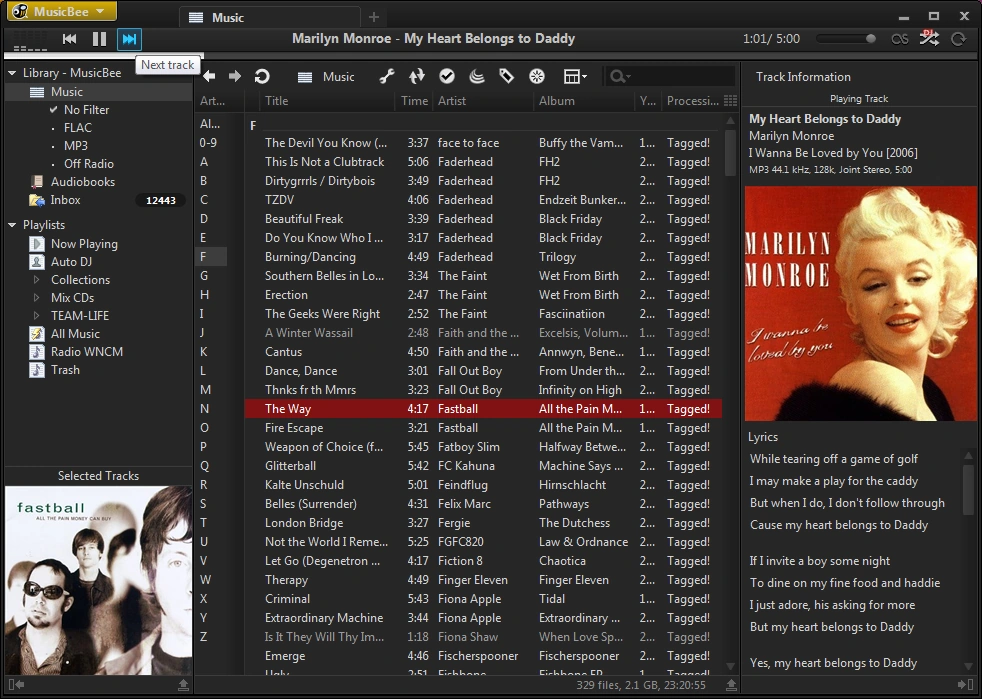The width and height of the screenshot is (982, 699).
Task: Select the No Filter option
Action: coord(86,110)
